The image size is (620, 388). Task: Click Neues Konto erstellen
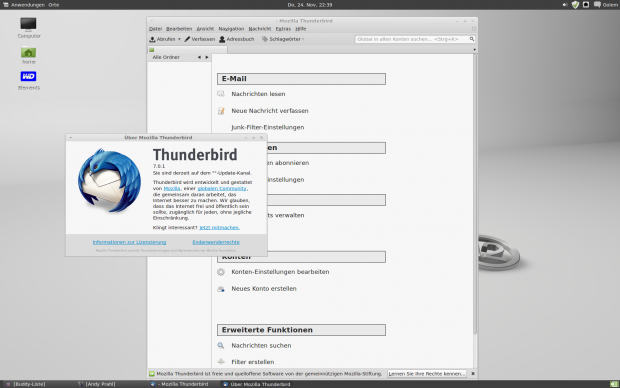click(264, 289)
